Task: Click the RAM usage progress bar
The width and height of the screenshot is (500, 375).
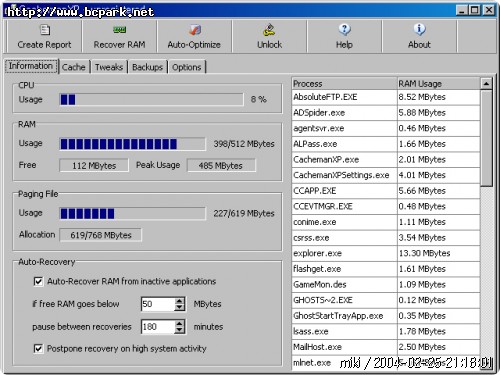Action: click(x=132, y=144)
